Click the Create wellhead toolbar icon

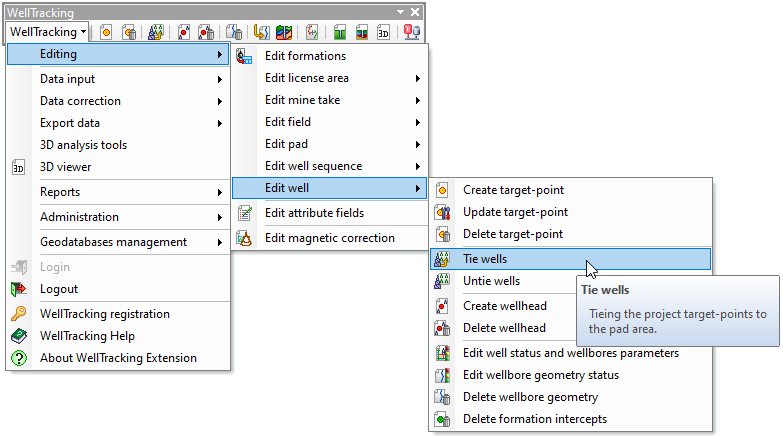coord(184,32)
